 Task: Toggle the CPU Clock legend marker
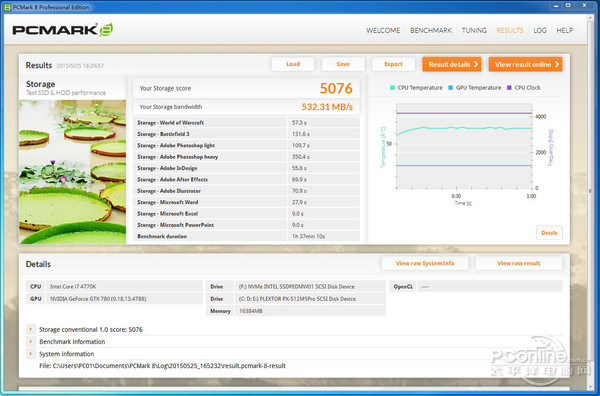[509, 88]
